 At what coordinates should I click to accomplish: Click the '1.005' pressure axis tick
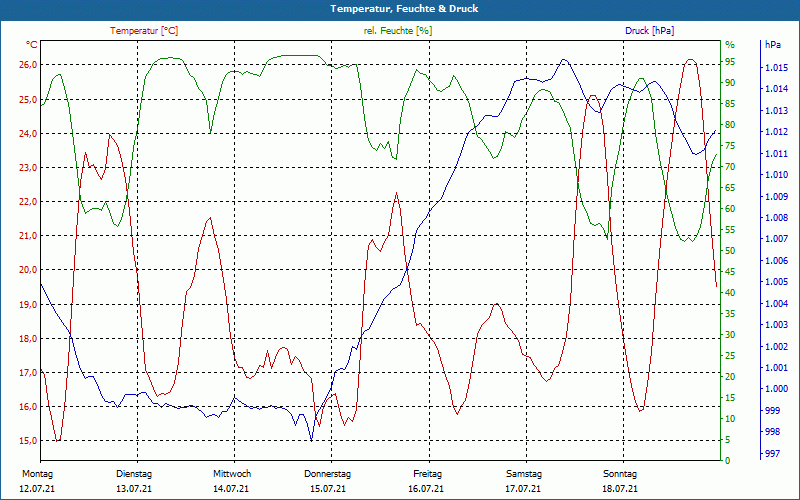(x=776, y=282)
